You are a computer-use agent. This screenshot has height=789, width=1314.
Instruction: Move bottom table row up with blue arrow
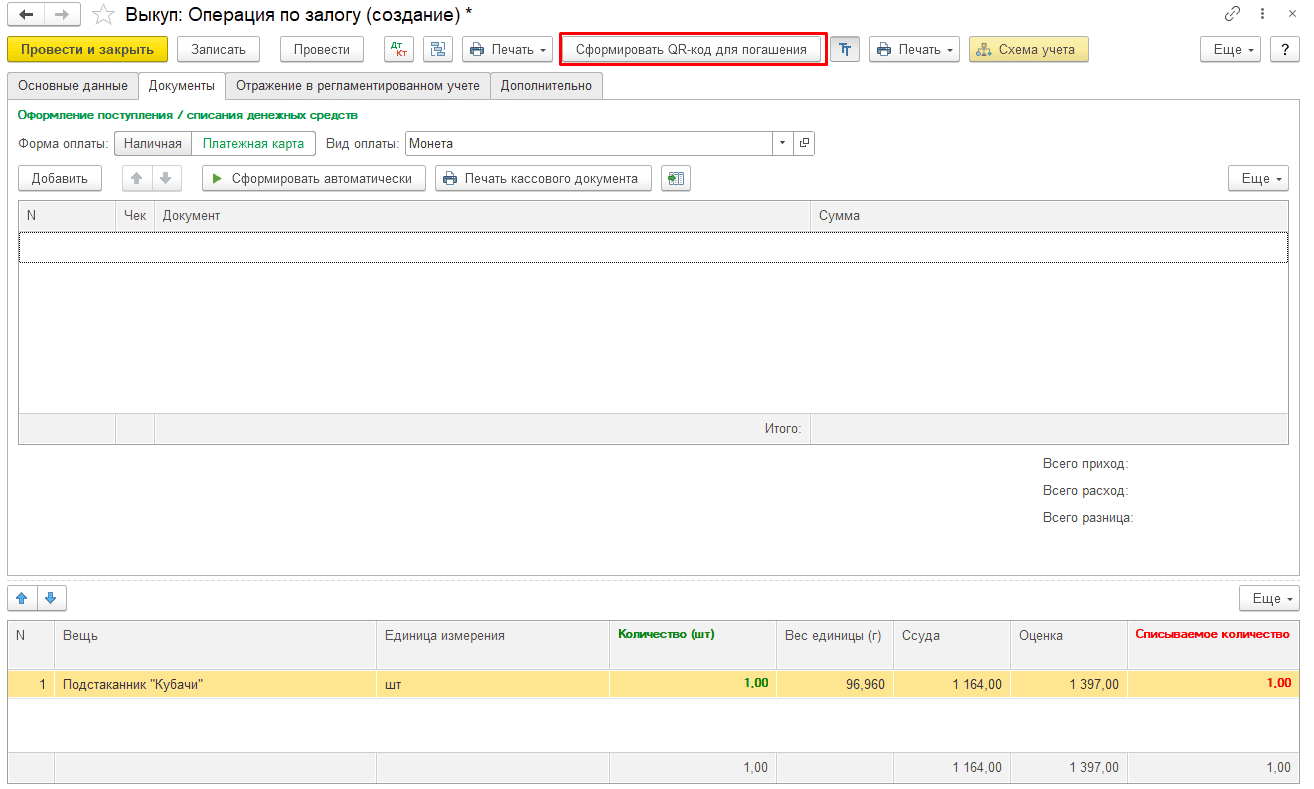pos(22,598)
